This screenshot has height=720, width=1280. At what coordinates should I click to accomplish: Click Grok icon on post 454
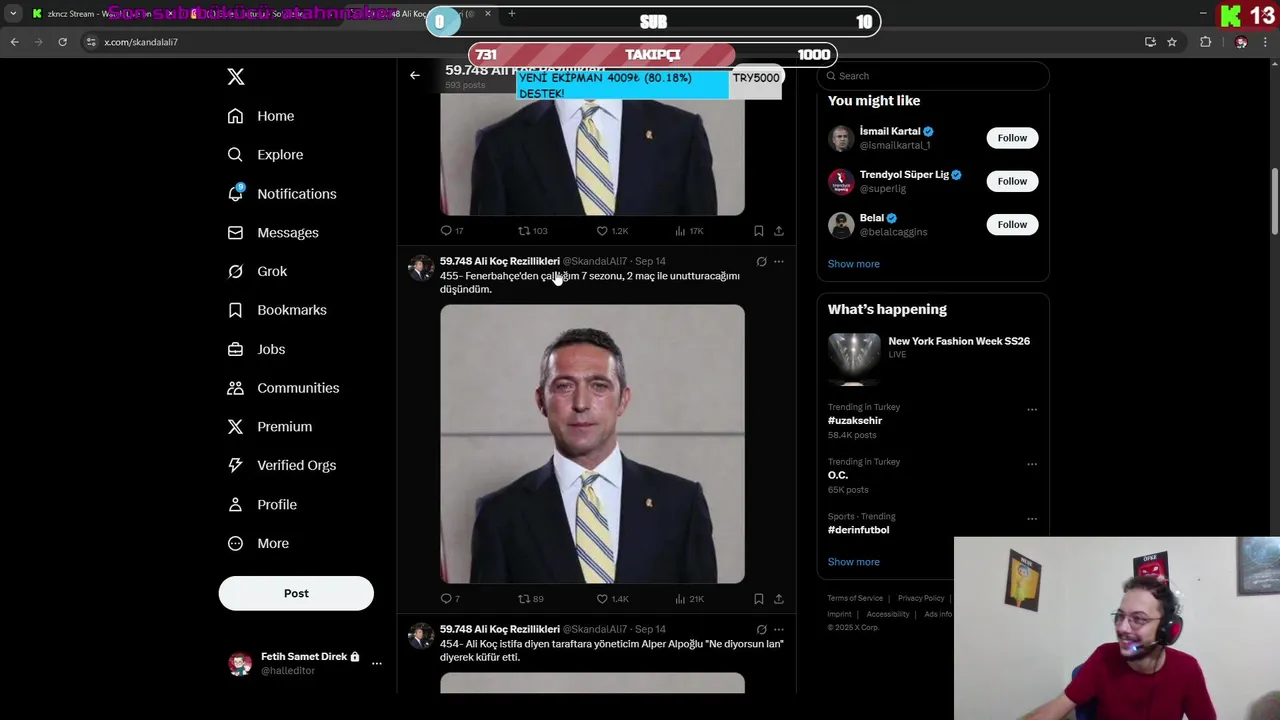pyautogui.click(x=761, y=630)
